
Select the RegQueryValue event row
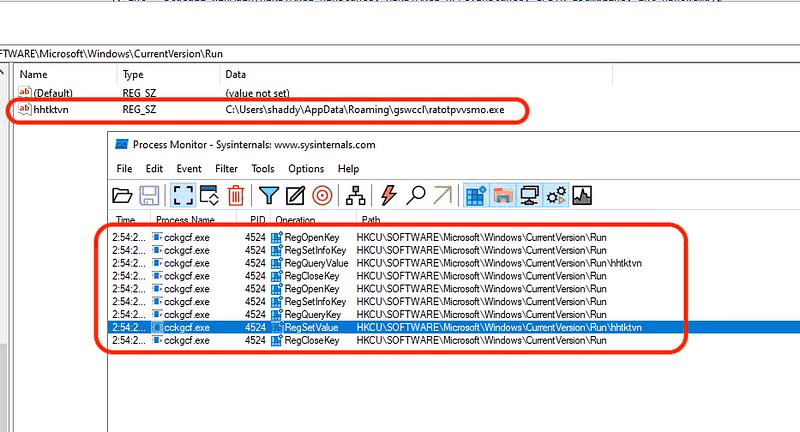pyautogui.click(x=455, y=263)
